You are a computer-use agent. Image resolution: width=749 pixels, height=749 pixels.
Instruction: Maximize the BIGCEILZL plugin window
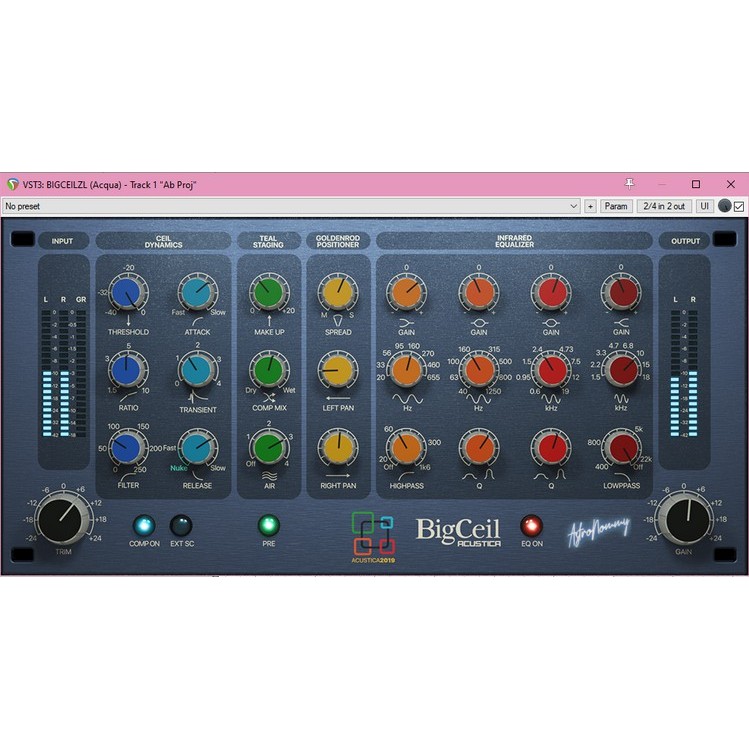(x=696, y=184)
